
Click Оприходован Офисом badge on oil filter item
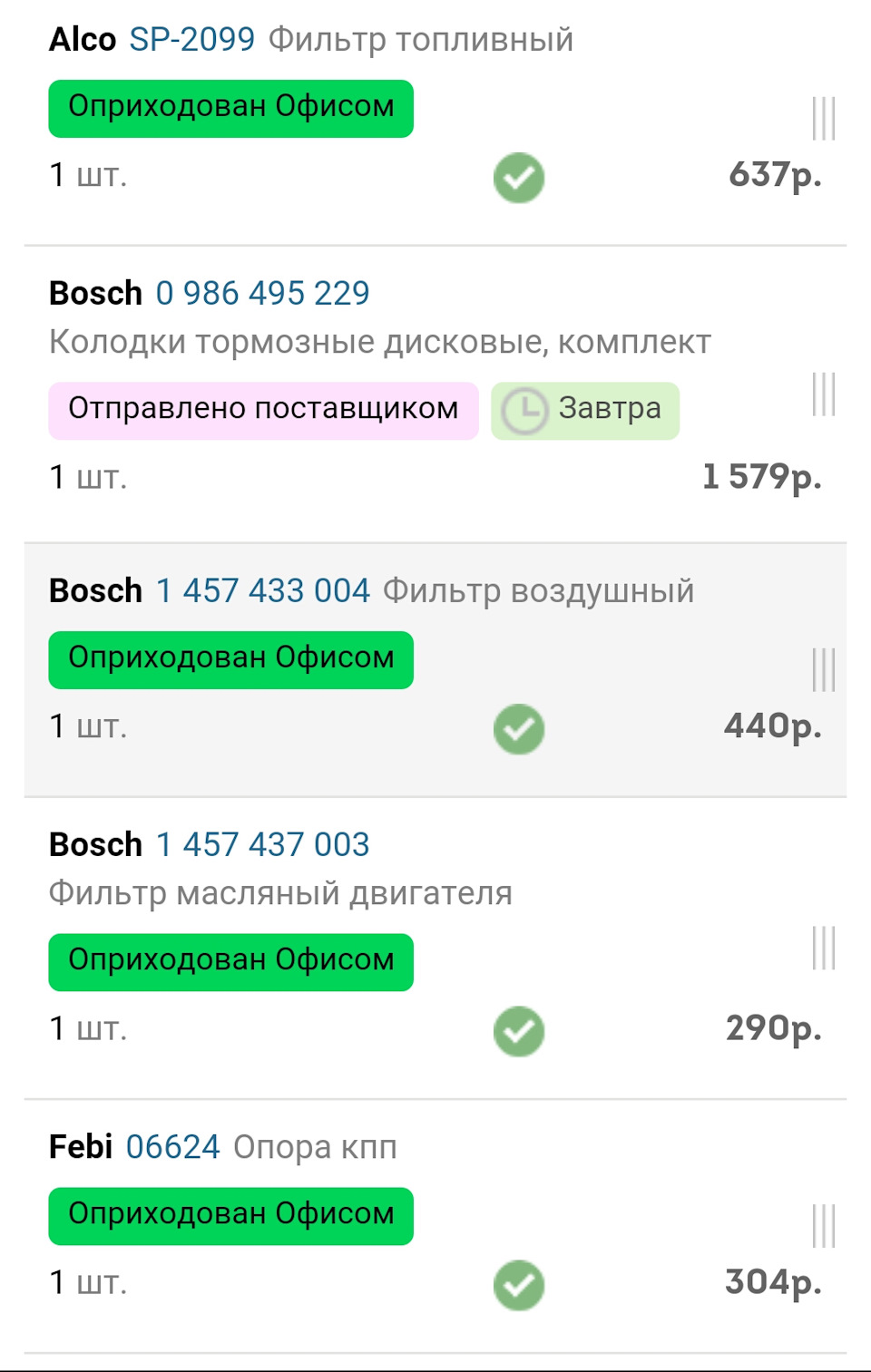231,962
